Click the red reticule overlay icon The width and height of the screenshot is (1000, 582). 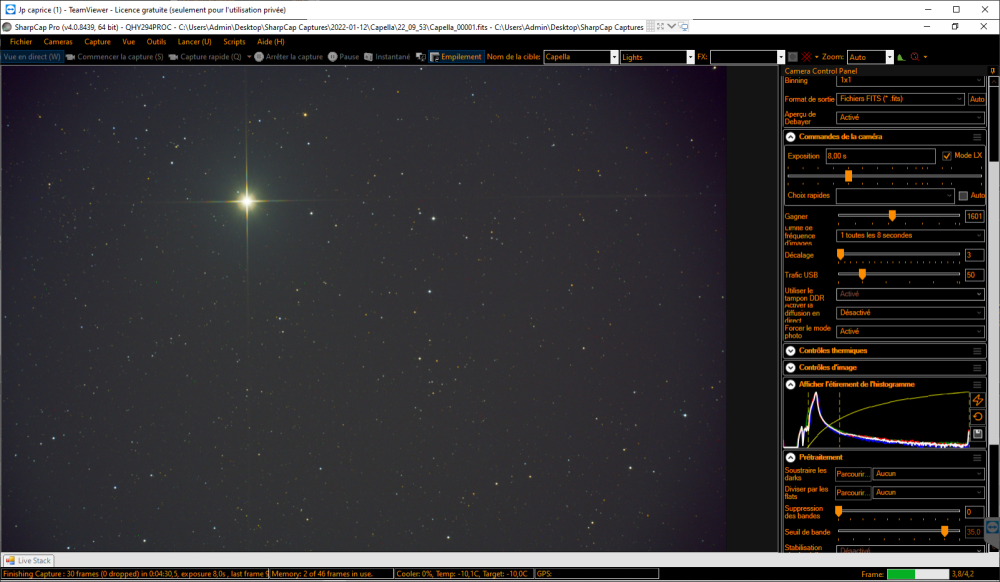tap(807, 57)
